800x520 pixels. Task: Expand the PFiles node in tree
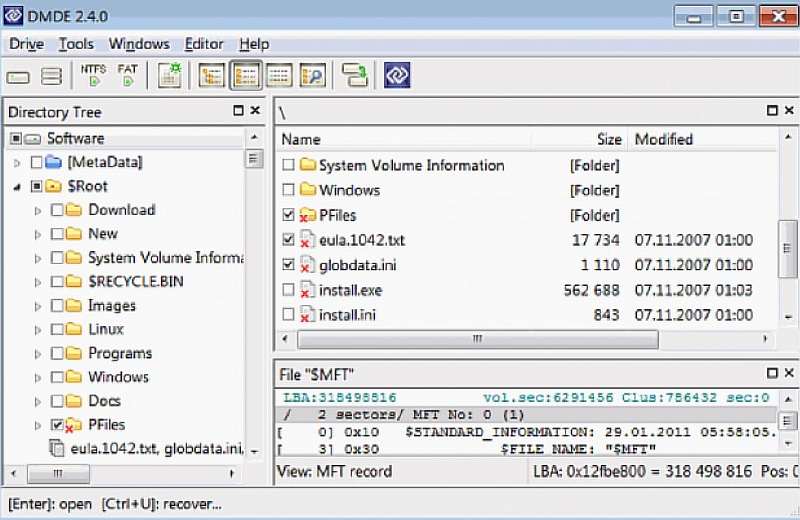pos(38,425)
